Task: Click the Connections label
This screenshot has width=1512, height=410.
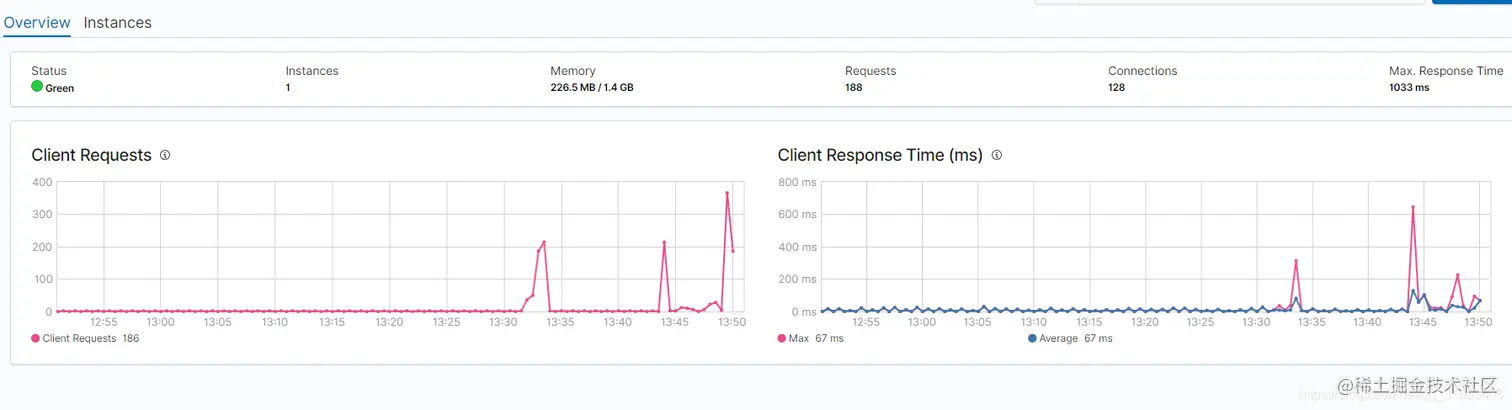Action: point(1143,71)
